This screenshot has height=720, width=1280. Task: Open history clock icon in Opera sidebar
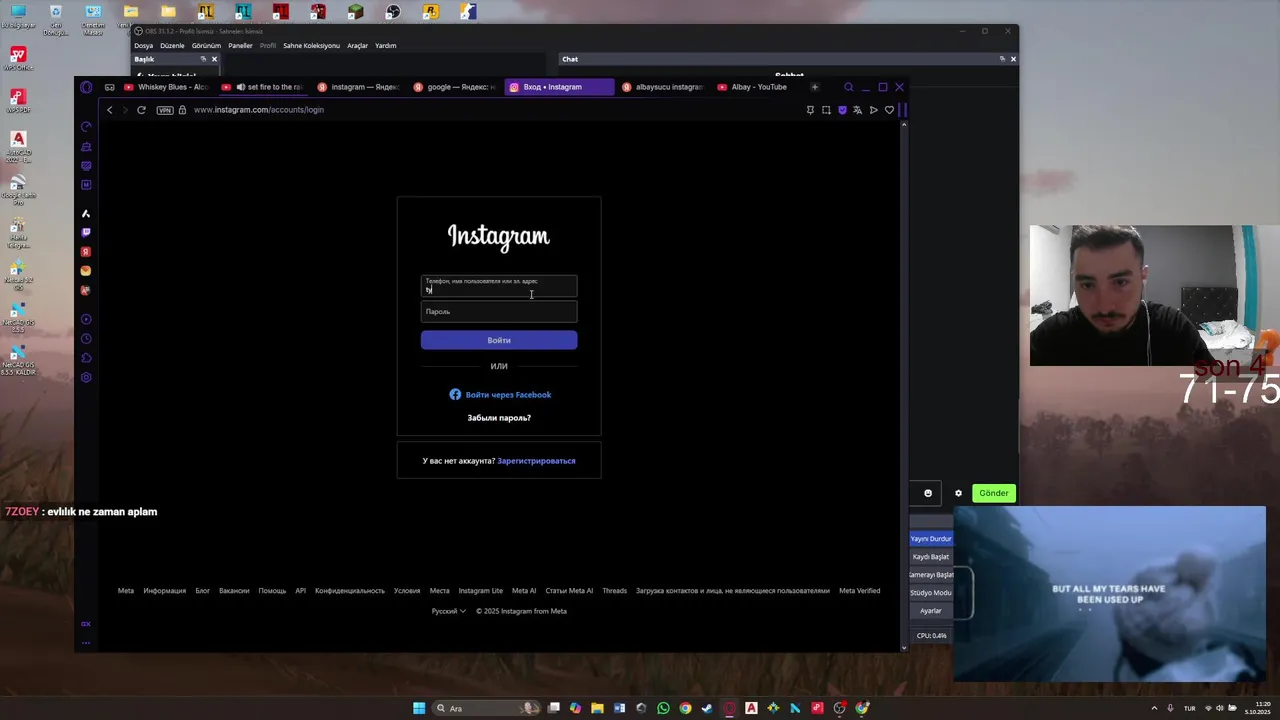point(86,339)
